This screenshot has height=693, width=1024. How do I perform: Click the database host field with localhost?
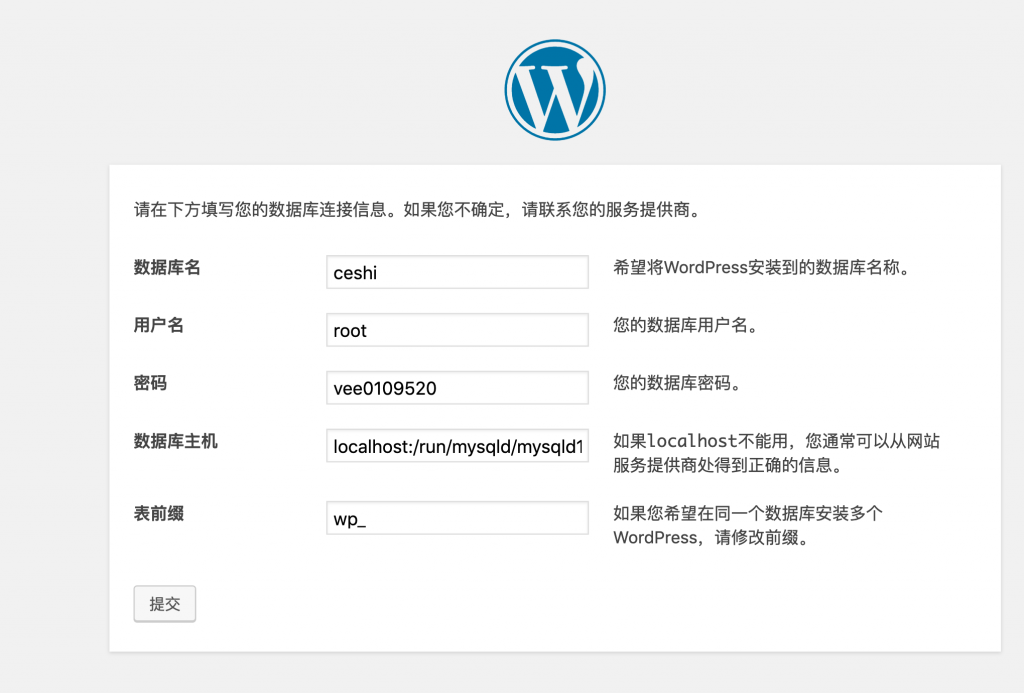[x=457, y=445]
